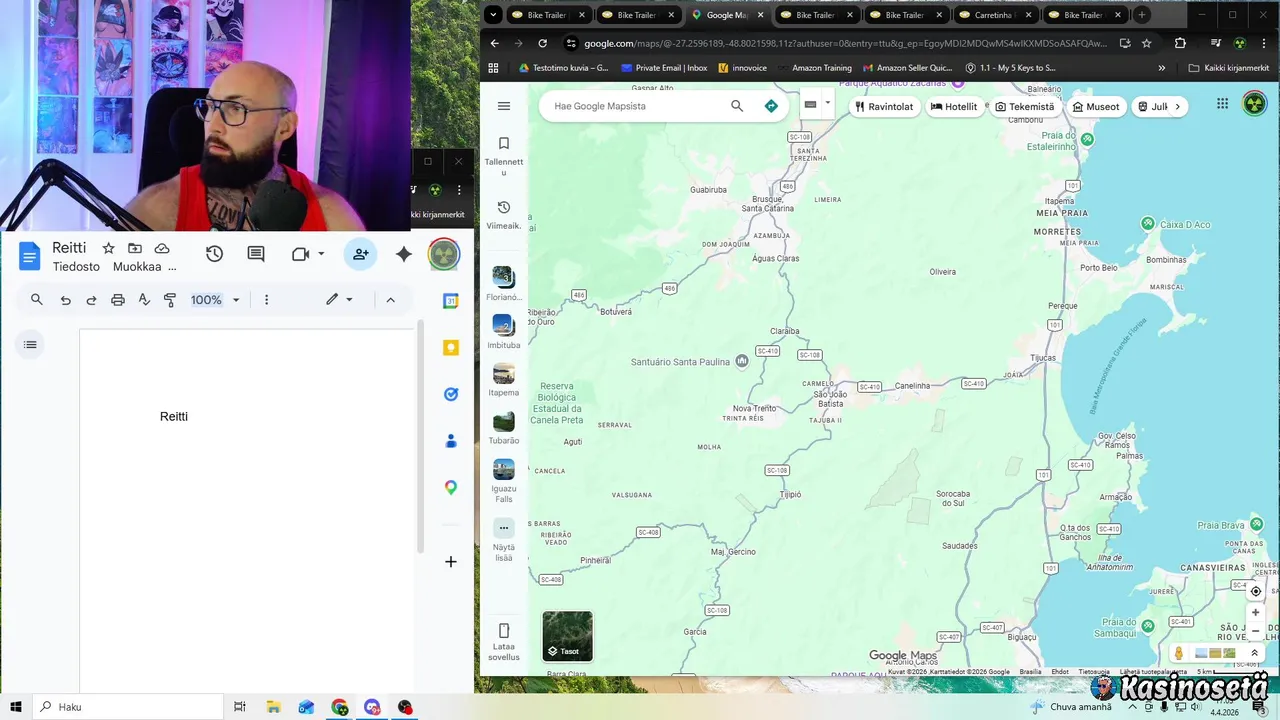This screenshot has width=1280, height=720.
Task: Filter map by Tekemistä
Action: 1025,106
